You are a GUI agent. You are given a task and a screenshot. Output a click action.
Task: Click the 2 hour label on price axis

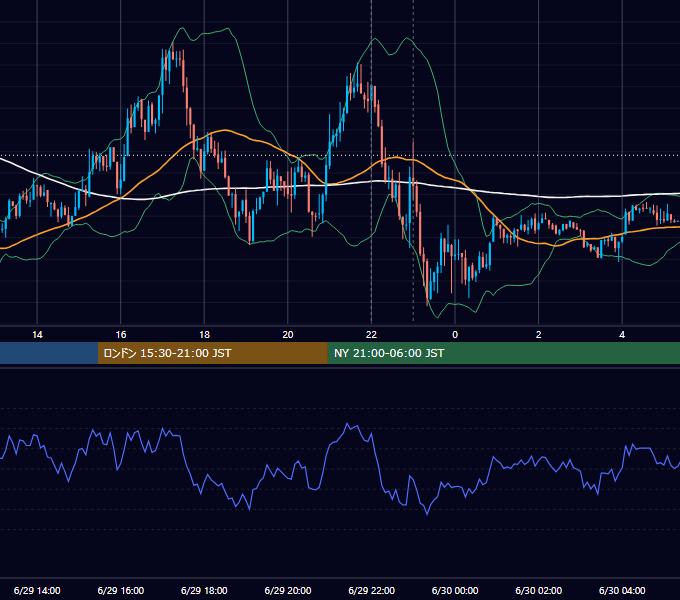coord(538,335)
